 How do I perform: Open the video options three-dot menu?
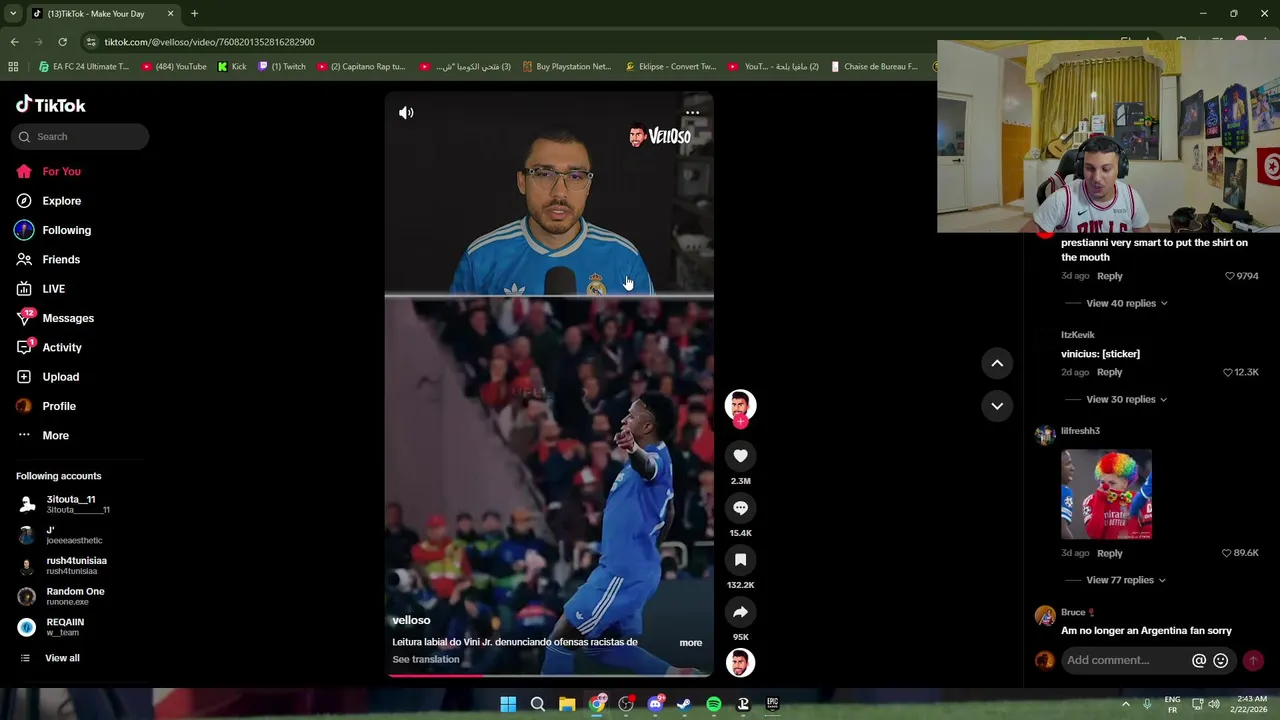coord(692,113)
